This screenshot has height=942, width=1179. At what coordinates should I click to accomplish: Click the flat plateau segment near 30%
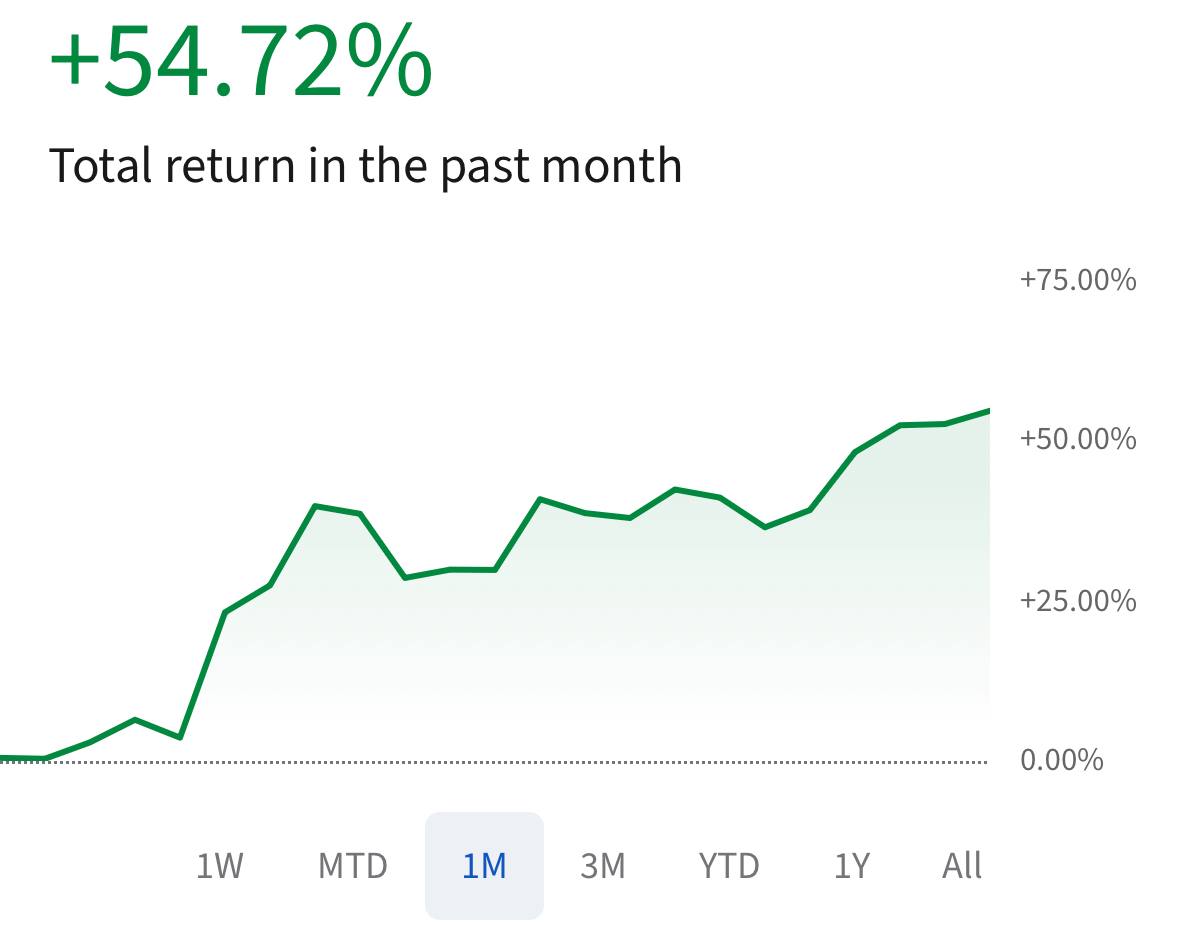pyautogui.click(x=472, y=570)
